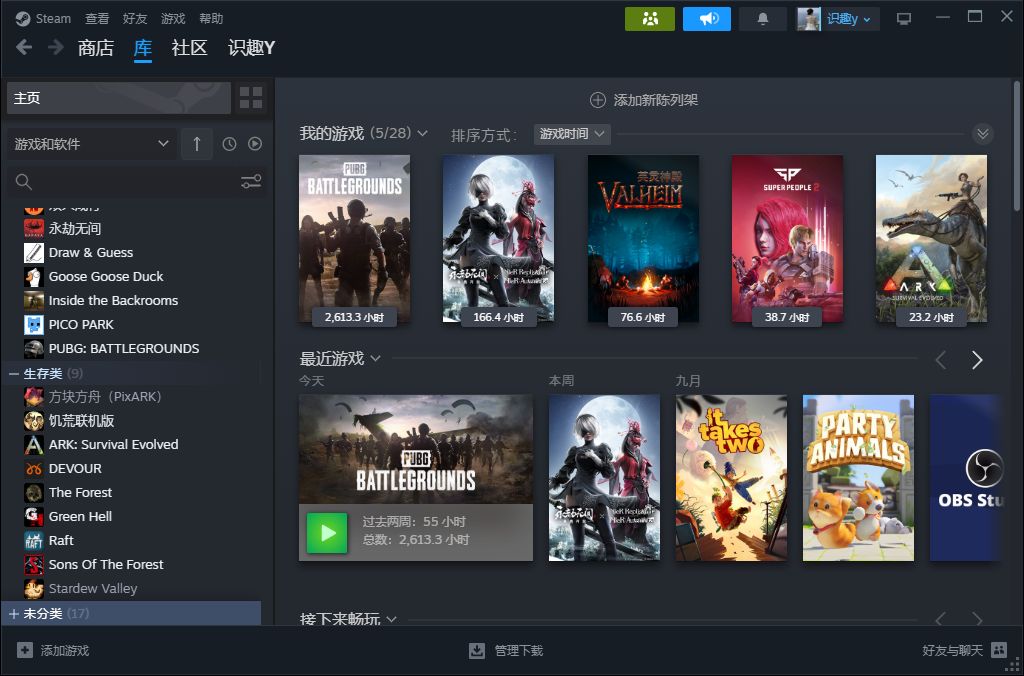This screenshot has height=676, width=1024.
Task: Open OBS Studio cover in recent games
Action: 965,477
